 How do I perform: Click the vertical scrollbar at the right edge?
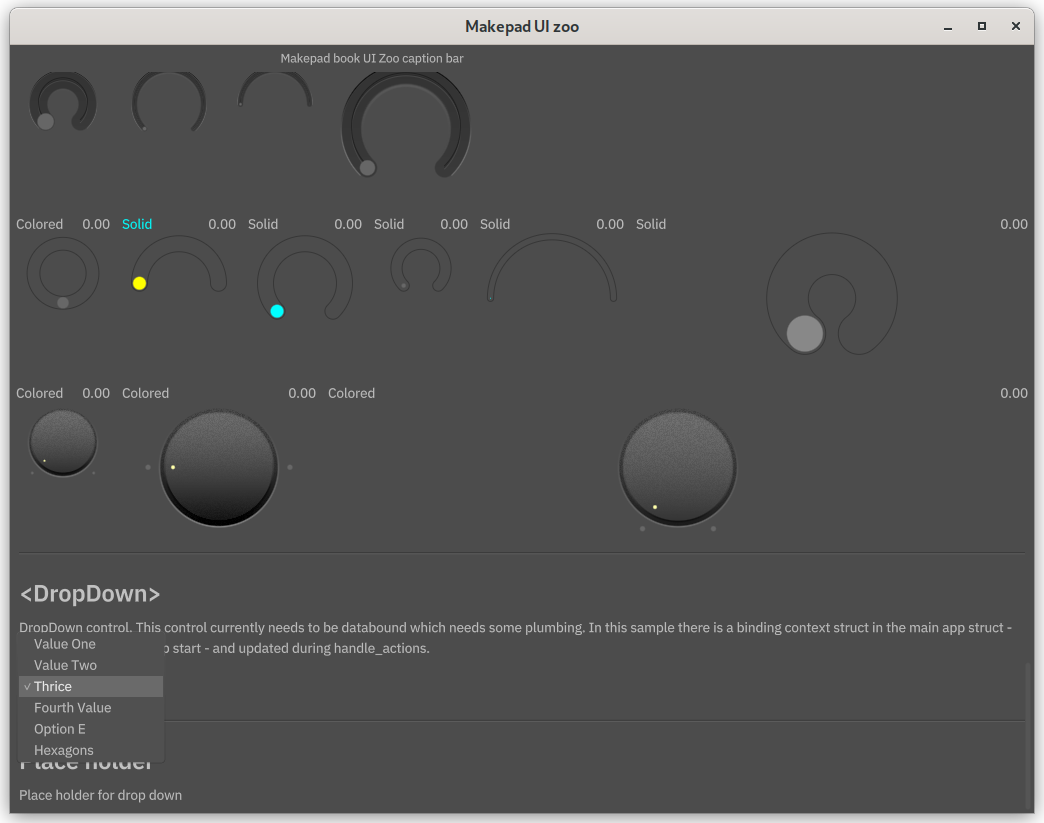pyautogui.click(x=1027, y=735)
